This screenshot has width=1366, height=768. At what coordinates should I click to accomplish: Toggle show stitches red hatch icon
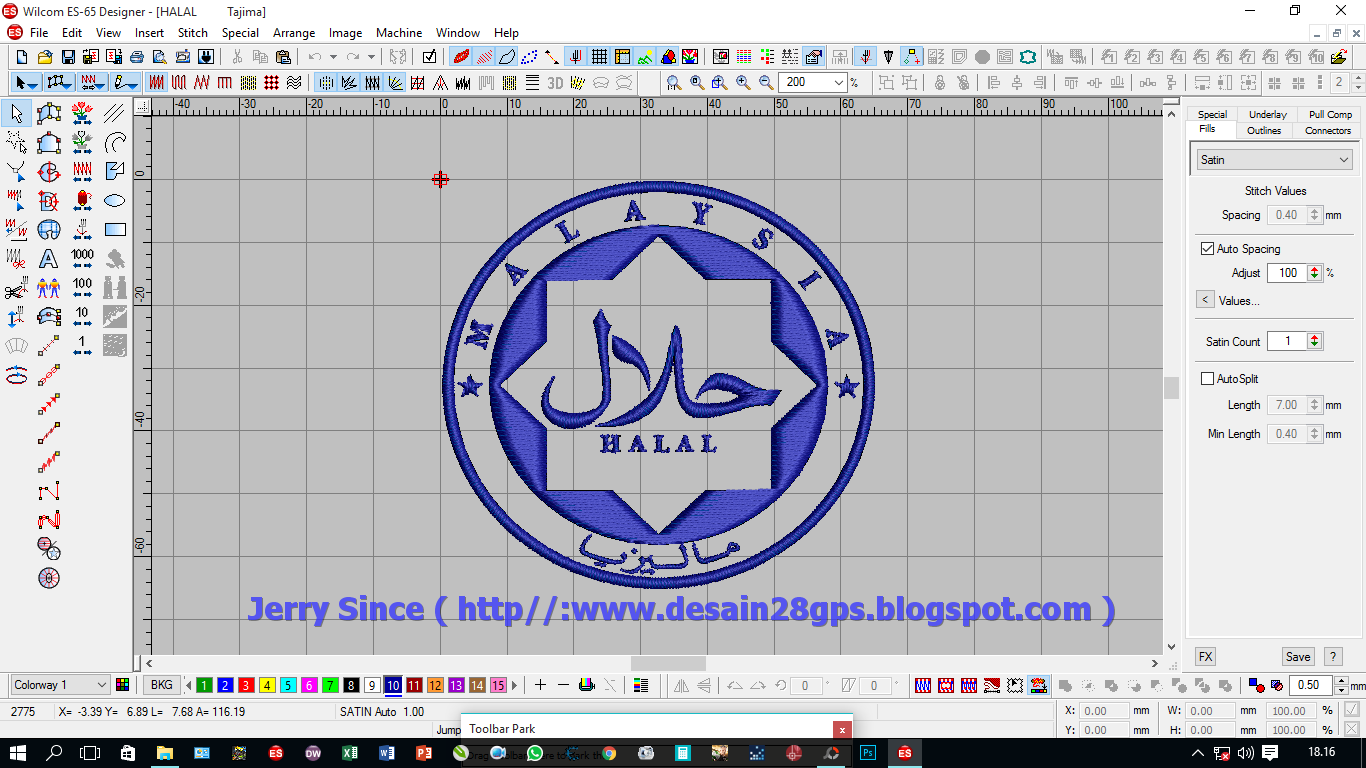(485, 57)
